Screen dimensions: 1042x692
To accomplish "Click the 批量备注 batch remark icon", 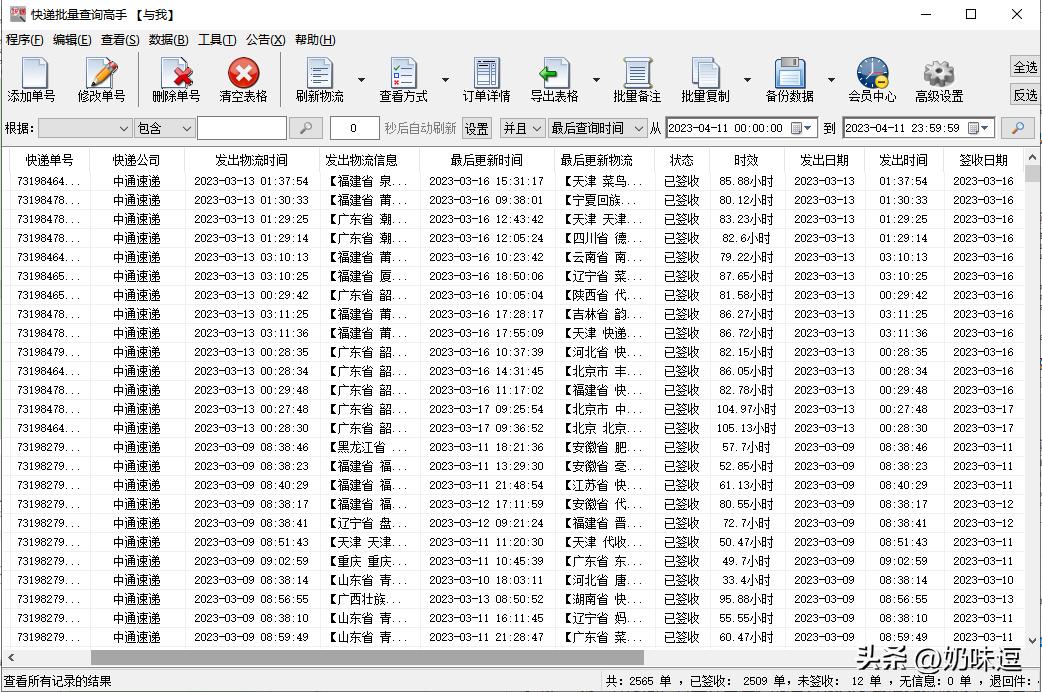I will point(637,78).
